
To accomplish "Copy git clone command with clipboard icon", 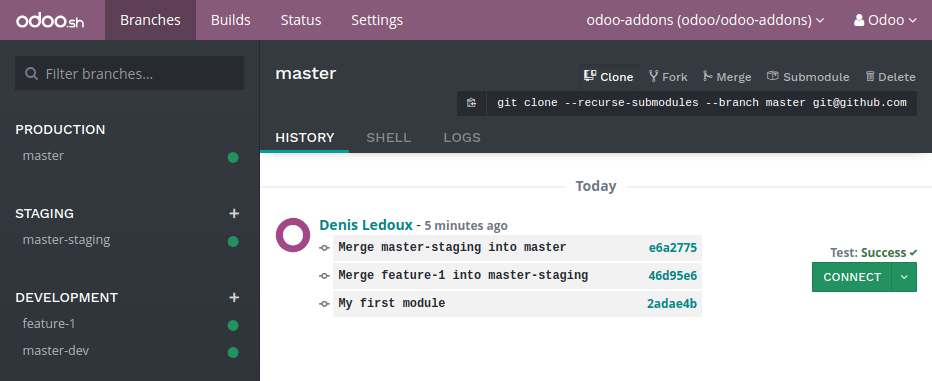I will click(472, 103).
